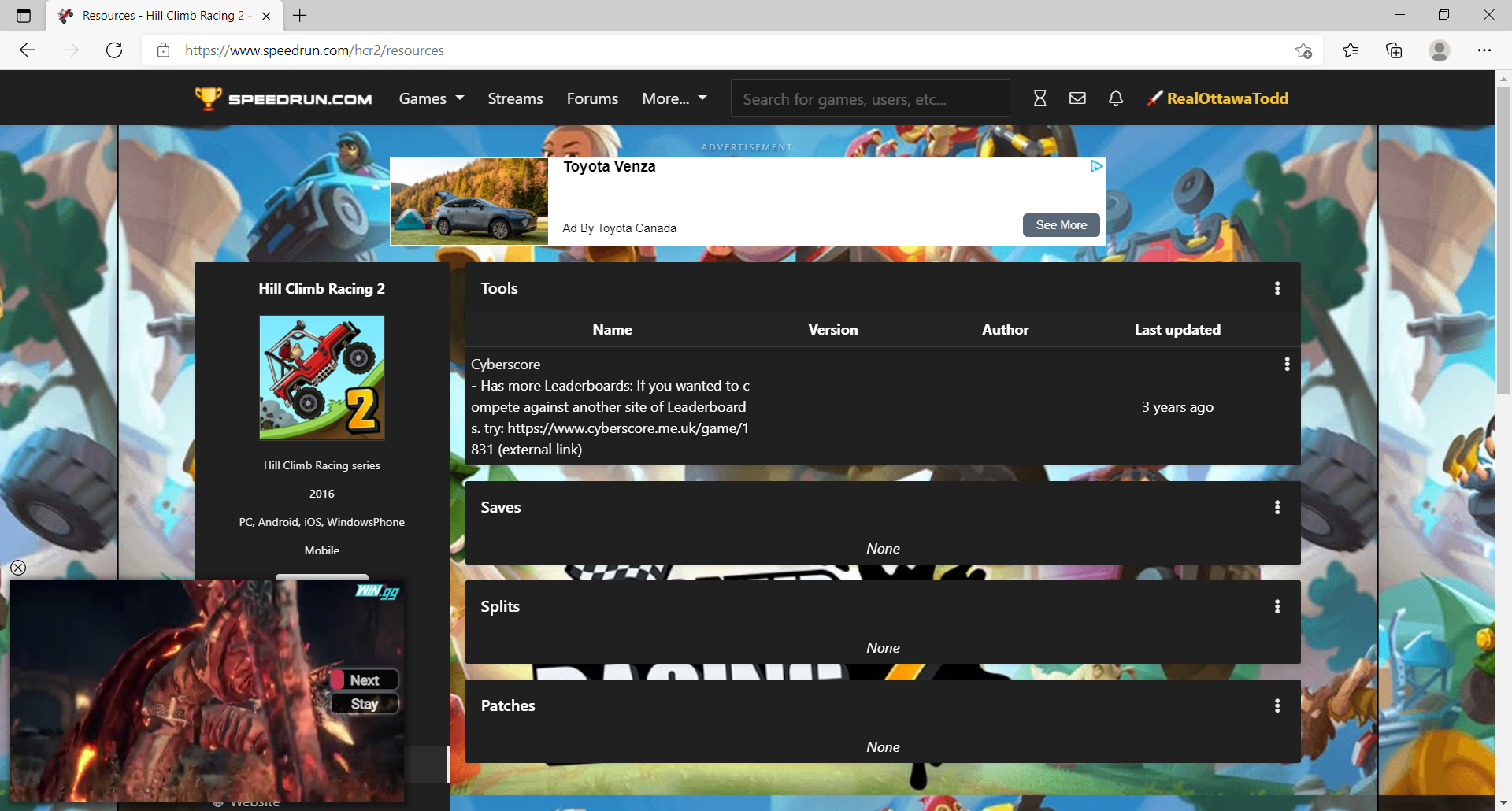Open the Patches section three-dot menu
Image resolution: width=1512 pixels, height=811 pixels.
[x=1277, y=705]
